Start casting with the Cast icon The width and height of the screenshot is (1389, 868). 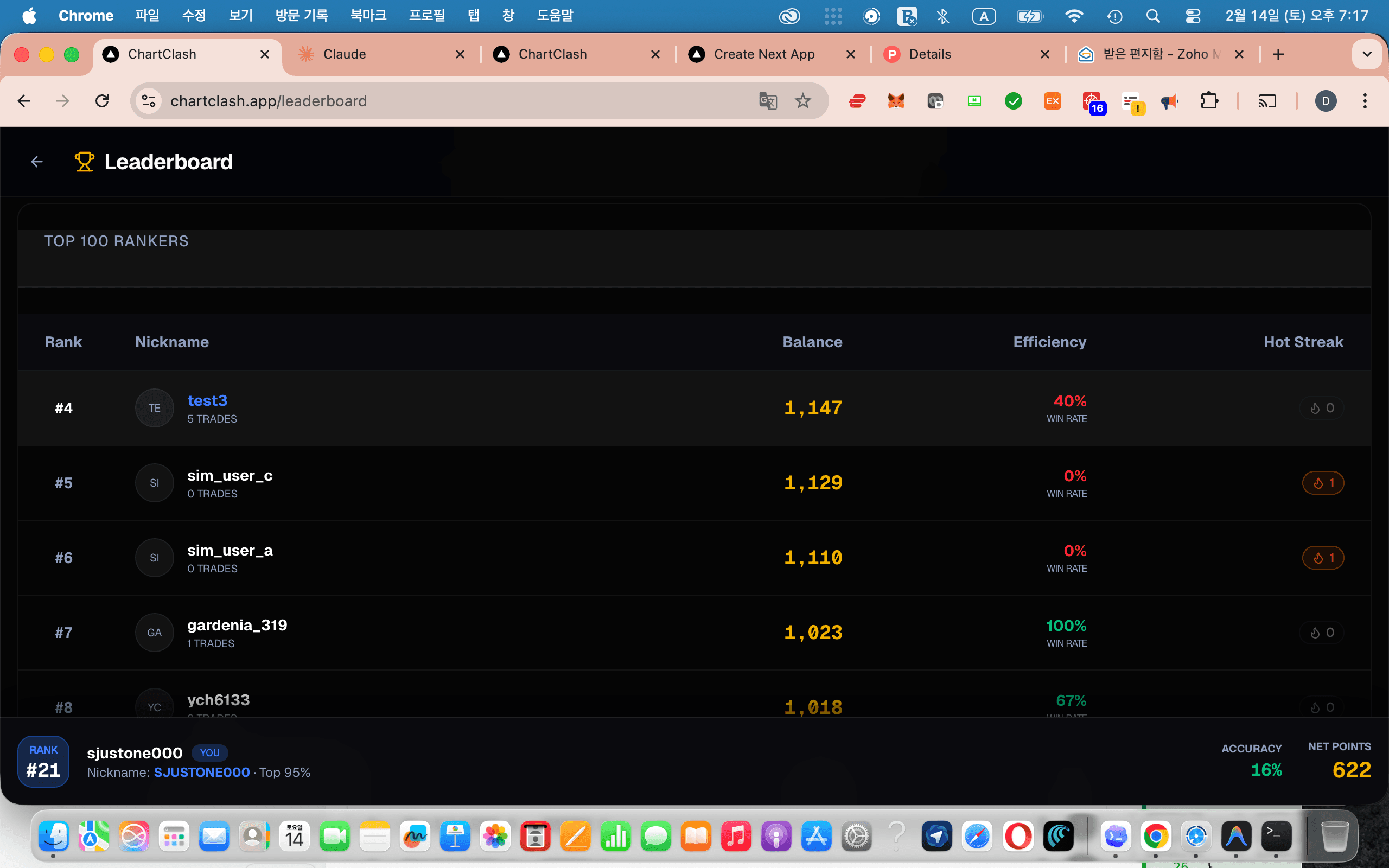pyautogui.click(x=1268, y=101)
